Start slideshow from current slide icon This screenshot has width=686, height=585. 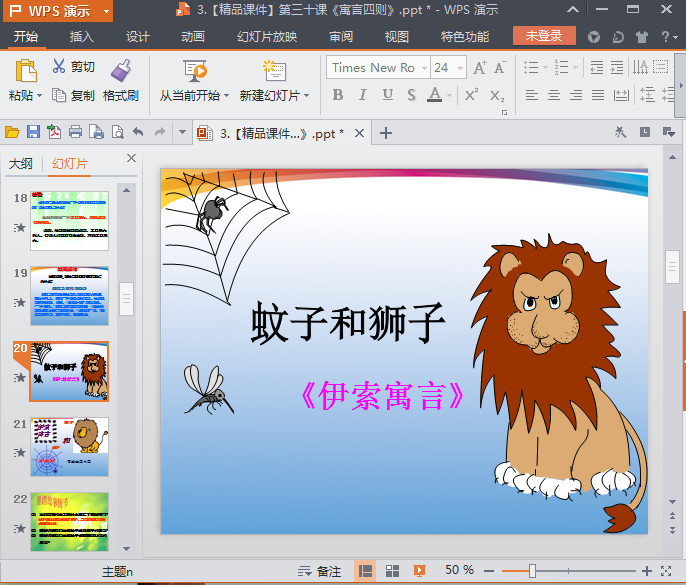click(195, 70)
